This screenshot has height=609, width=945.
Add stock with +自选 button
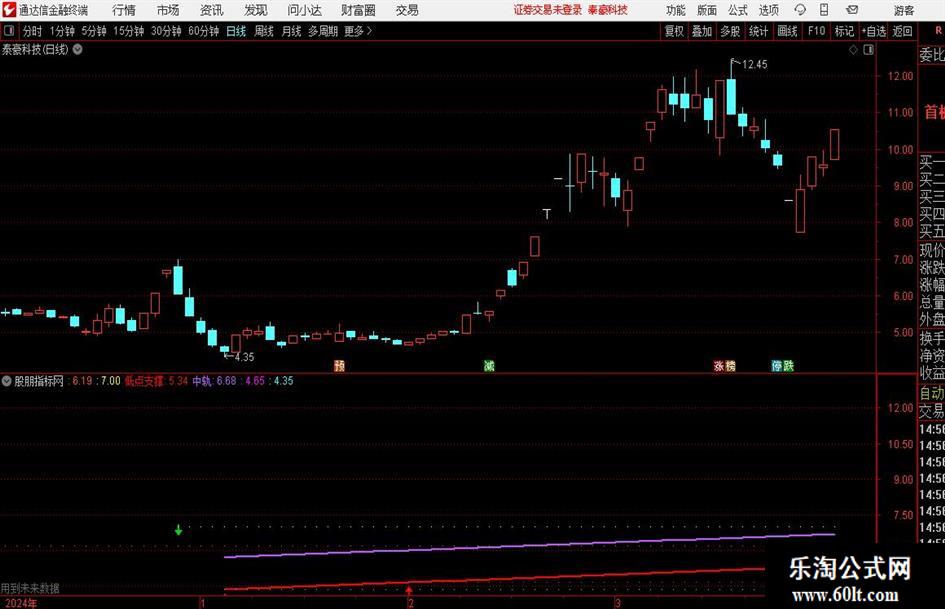(x=874, y=31)
